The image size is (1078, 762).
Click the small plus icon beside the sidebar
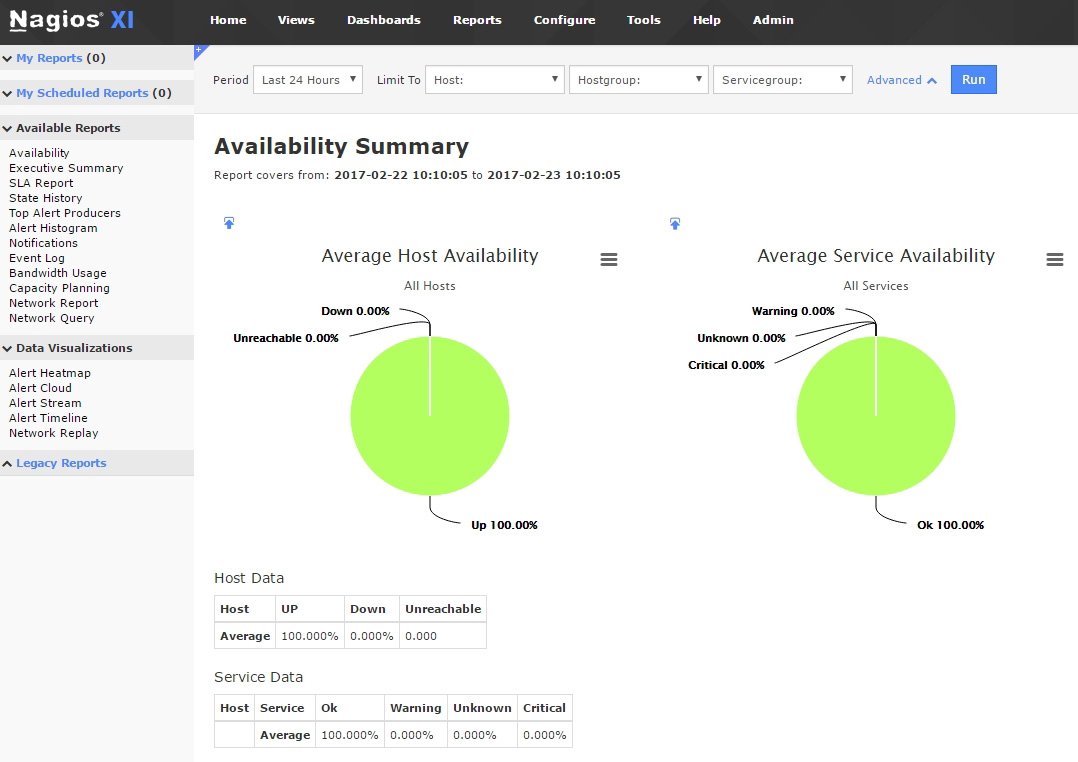click(x=198, y=49)
